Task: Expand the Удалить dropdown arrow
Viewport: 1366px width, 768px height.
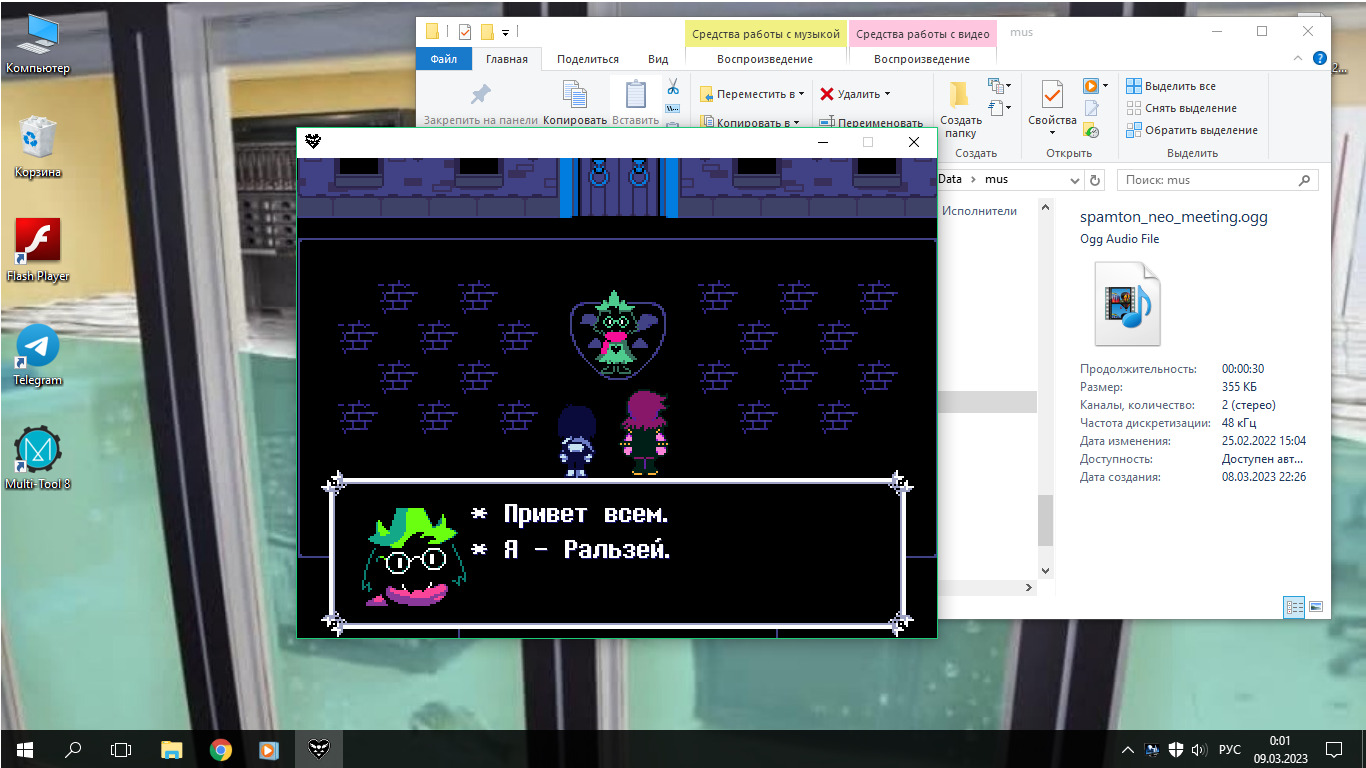Action: point(887,94)
